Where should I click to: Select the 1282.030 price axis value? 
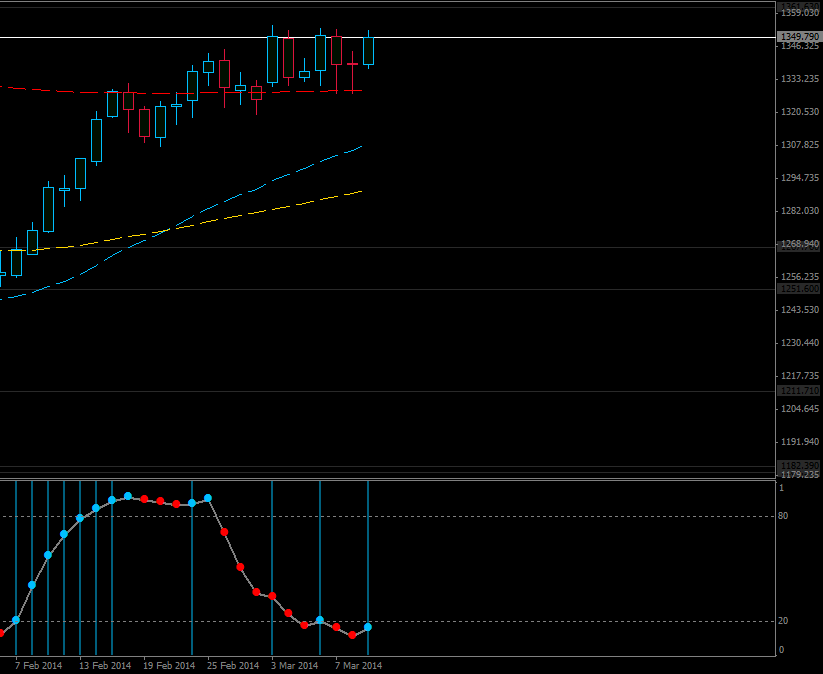800,211
